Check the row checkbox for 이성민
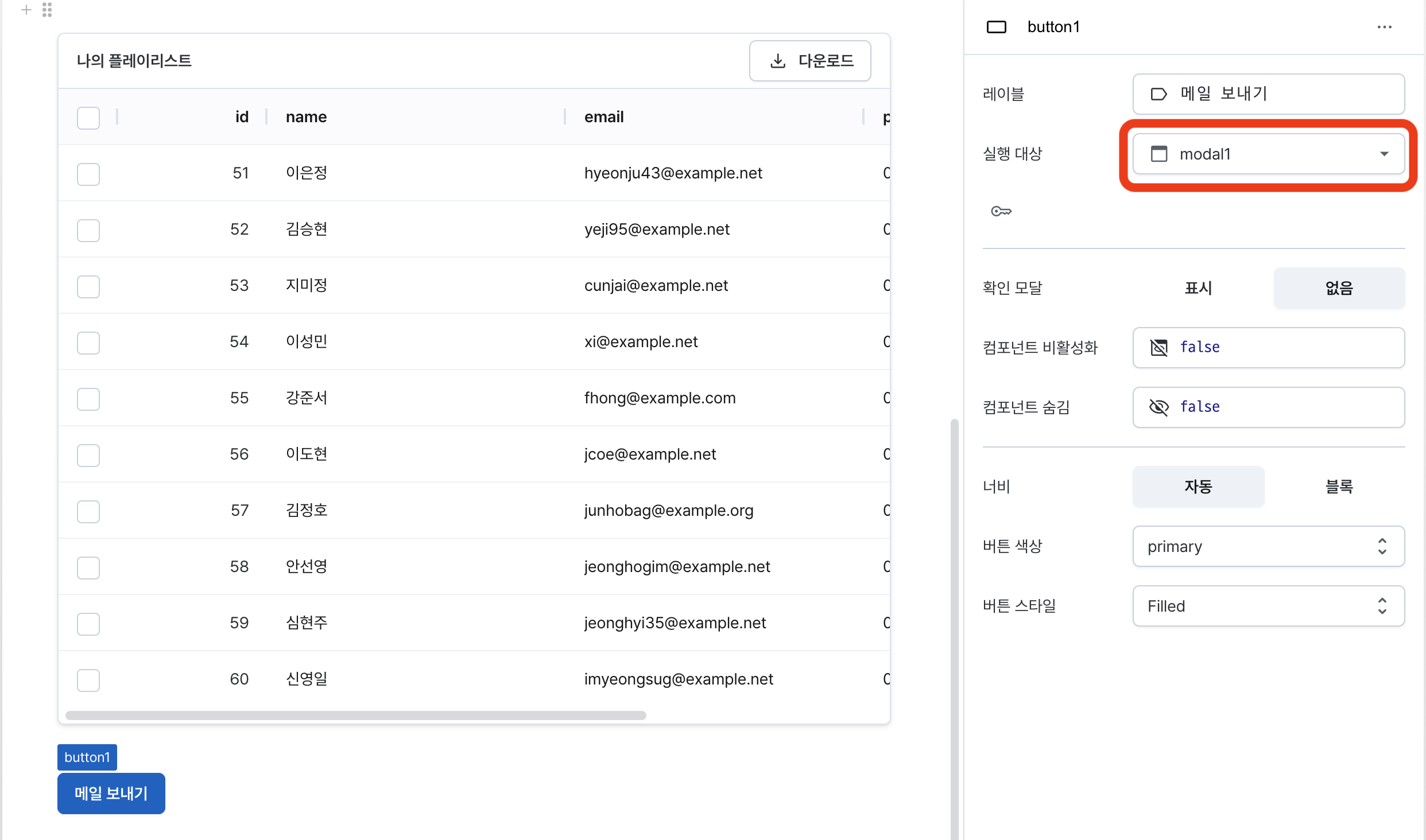This screenshot has height=840, width=1426. pos(88,343)
